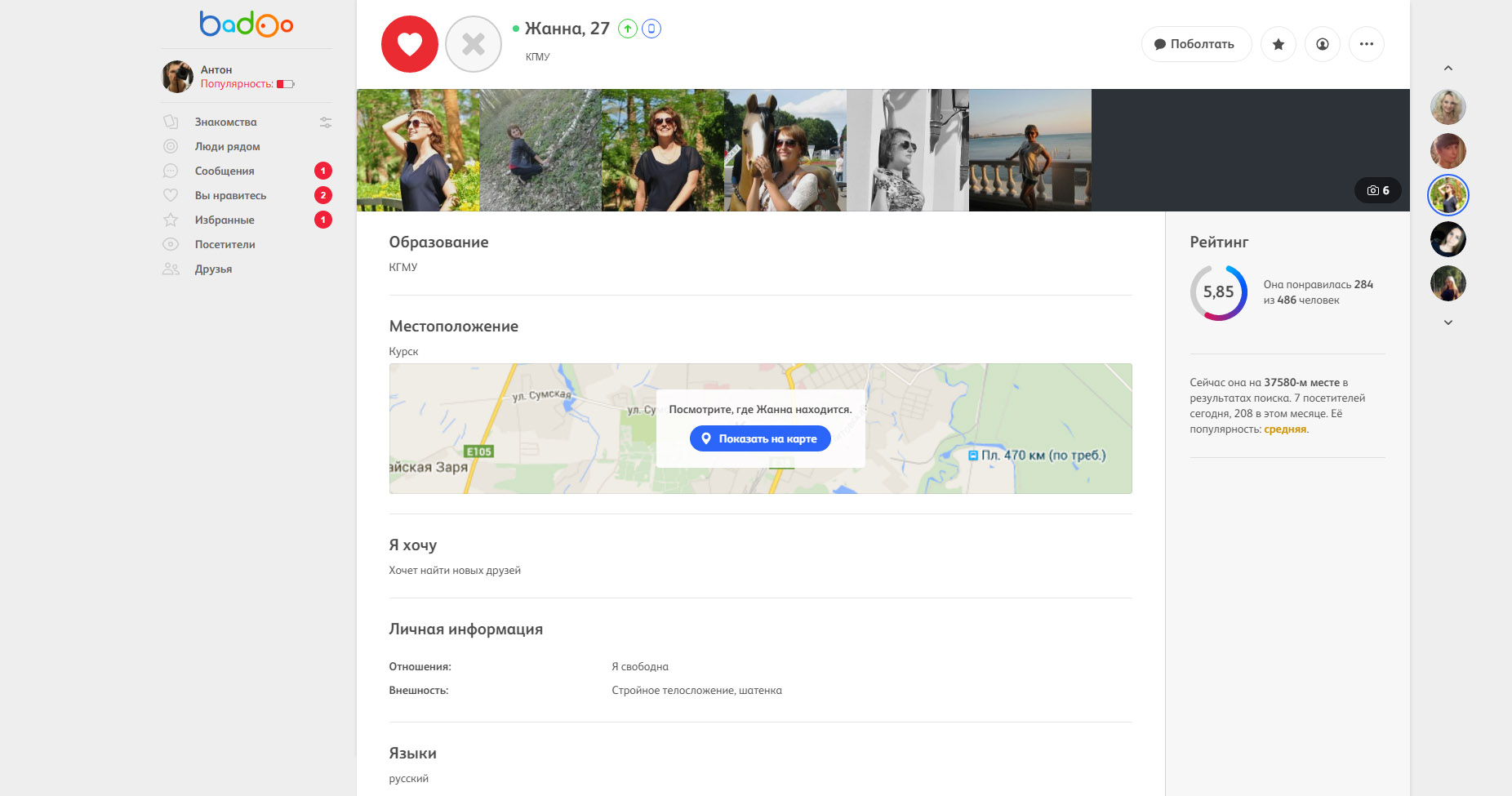
Task: Click Anton's popularity progress bar
Action: tap(284, 83)
